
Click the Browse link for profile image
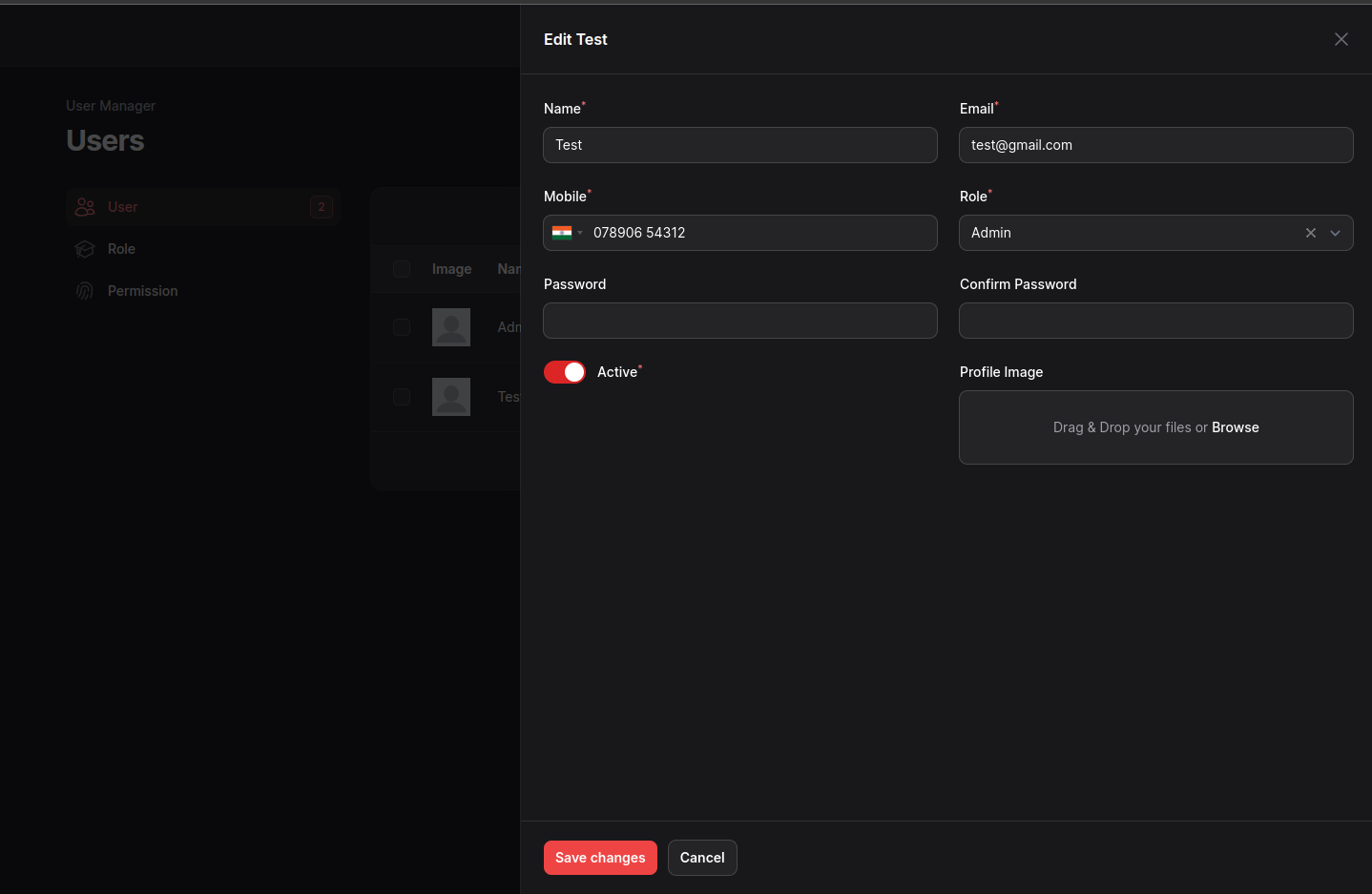[1236, 426]
